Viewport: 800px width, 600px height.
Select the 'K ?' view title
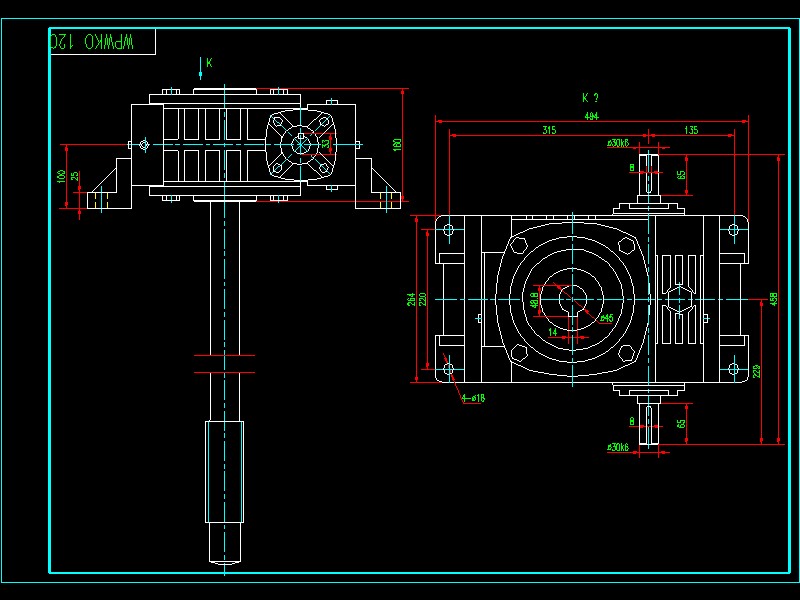click(x=590, y=97)
